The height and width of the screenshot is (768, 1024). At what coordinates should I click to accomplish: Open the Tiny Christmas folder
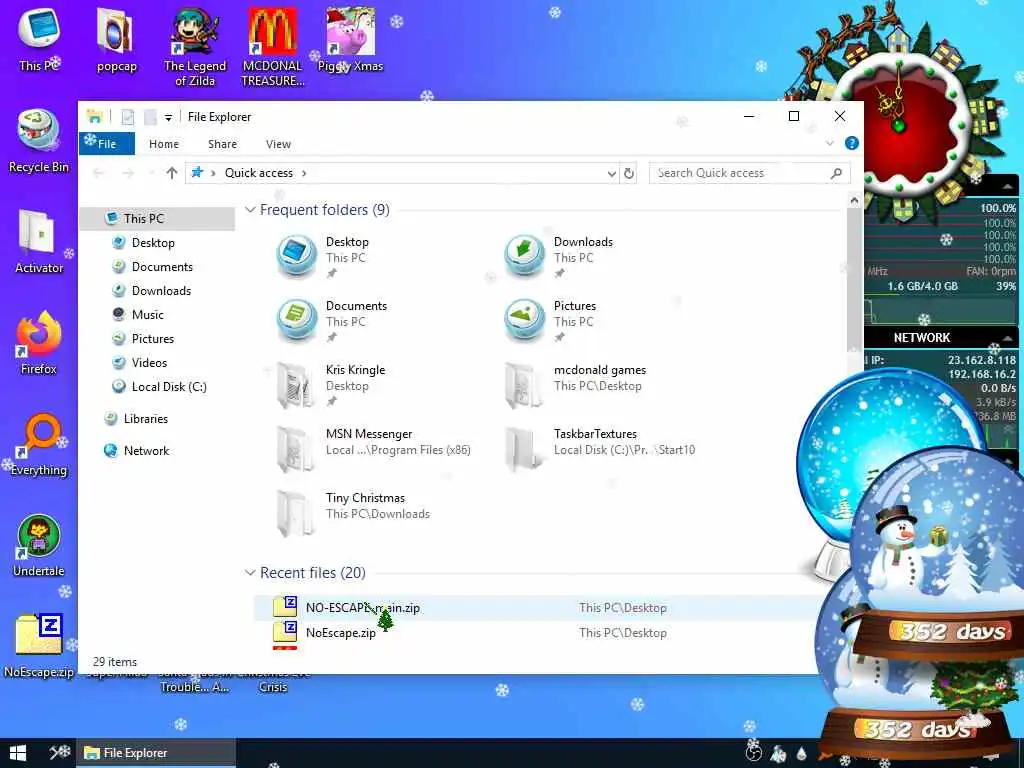pyautogui.click(x=353, y=513)
